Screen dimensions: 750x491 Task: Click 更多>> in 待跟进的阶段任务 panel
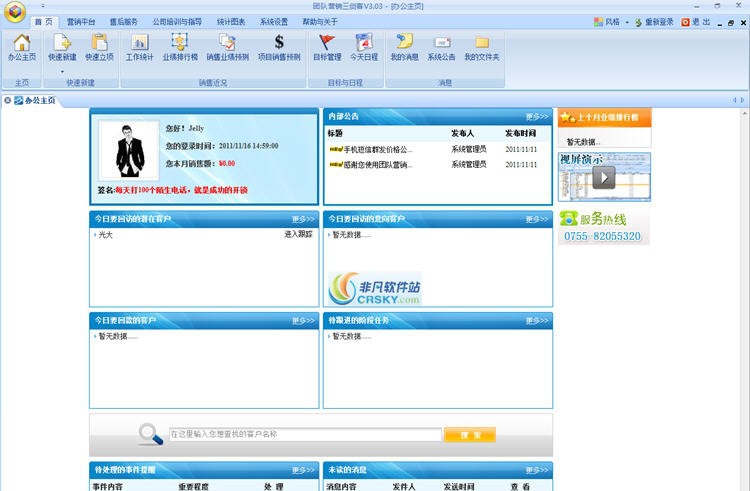pos(537,321)
